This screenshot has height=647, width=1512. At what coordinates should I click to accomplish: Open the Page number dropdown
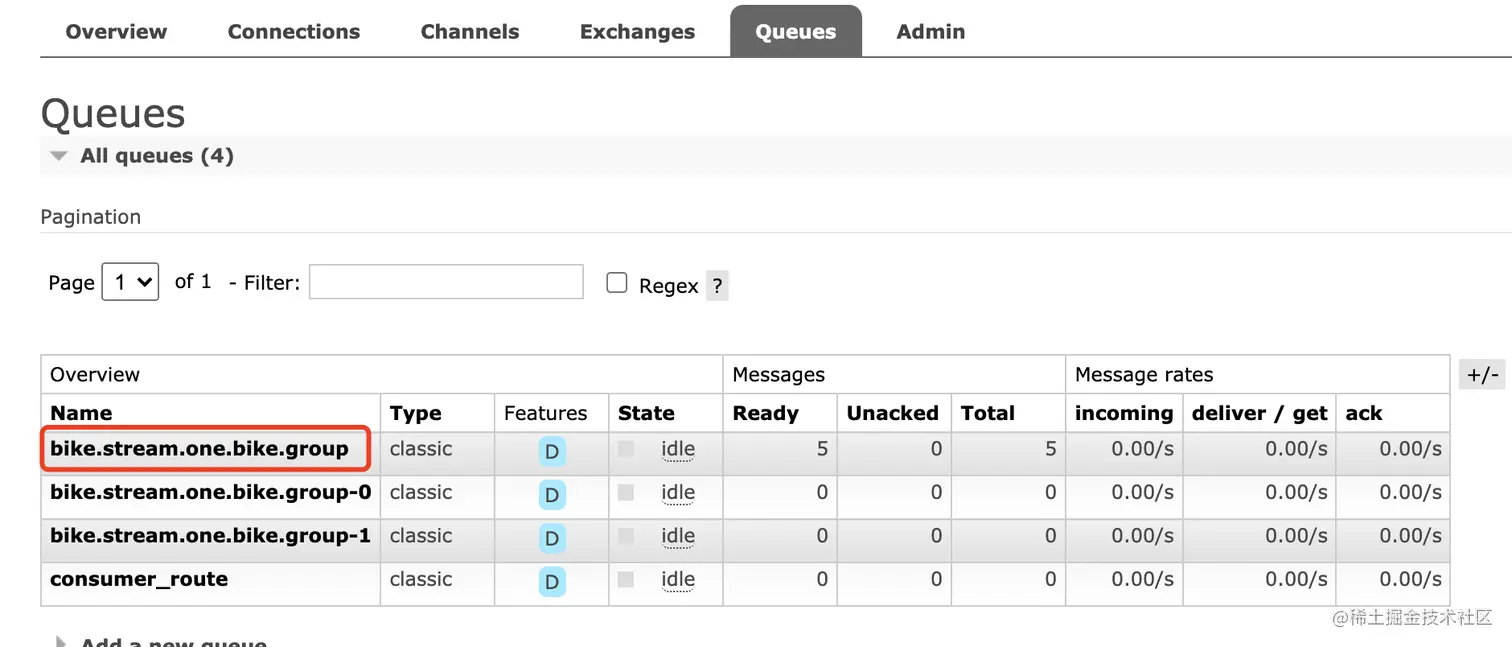tap(130, 283)
